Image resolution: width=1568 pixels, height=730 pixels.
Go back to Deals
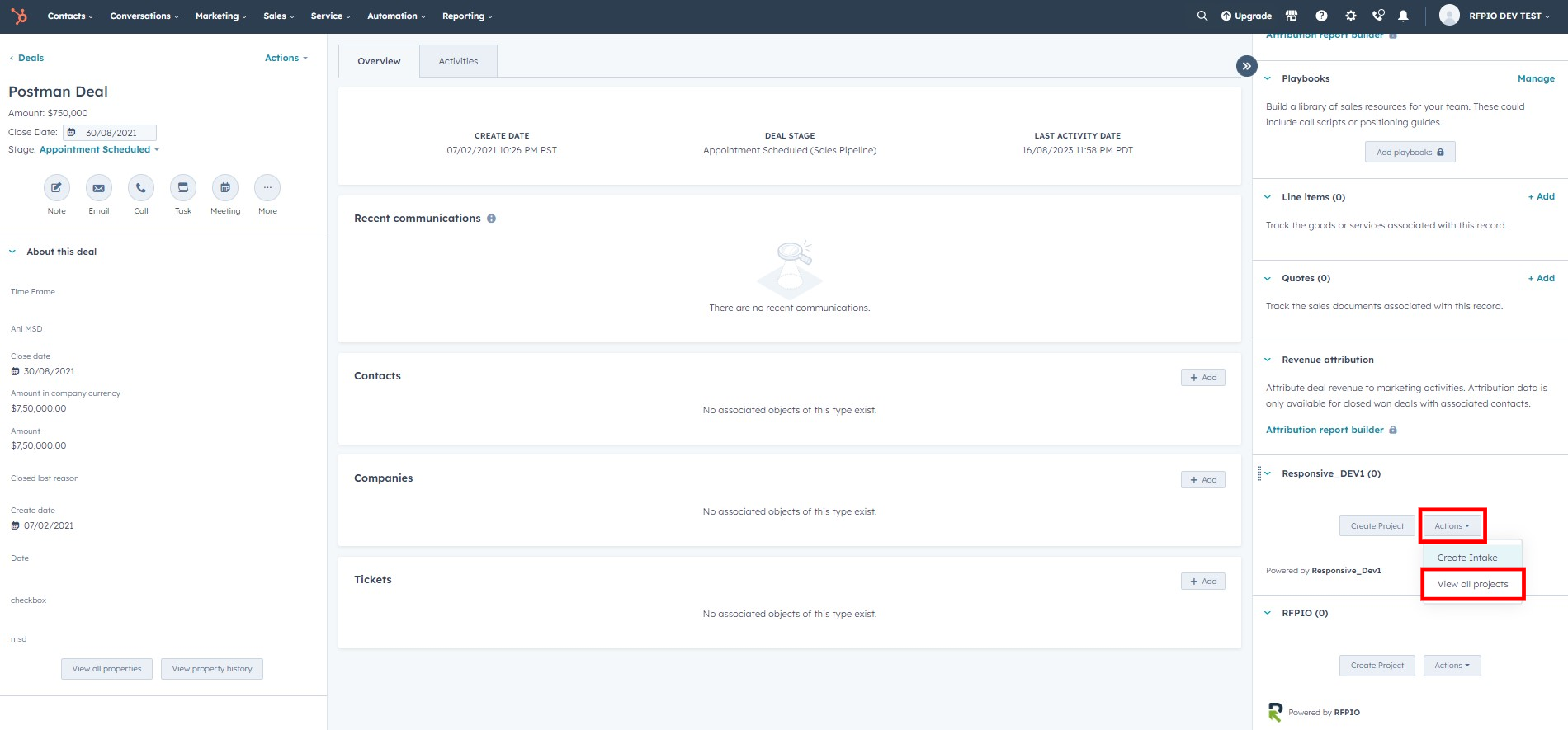(27, 58)
